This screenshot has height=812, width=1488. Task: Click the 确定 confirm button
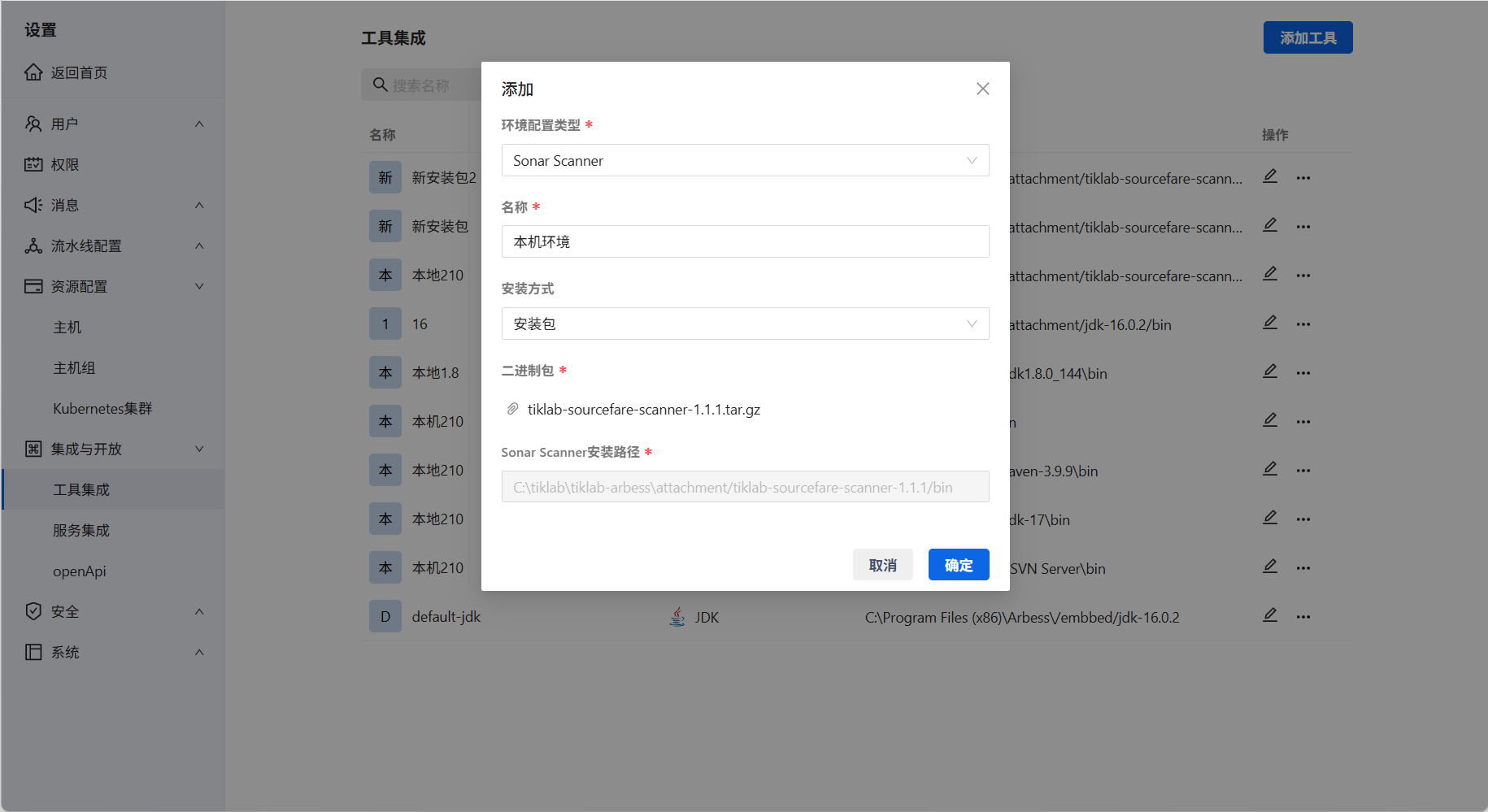coord(959,564)
